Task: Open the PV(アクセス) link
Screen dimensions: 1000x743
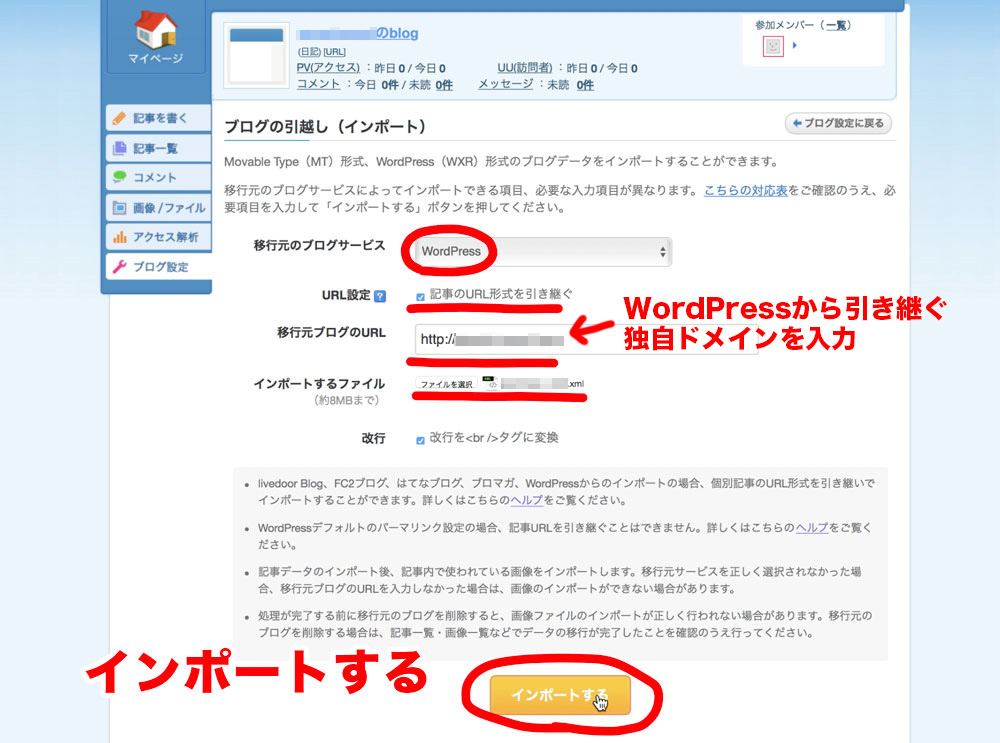Action: (x=327, y=68)
